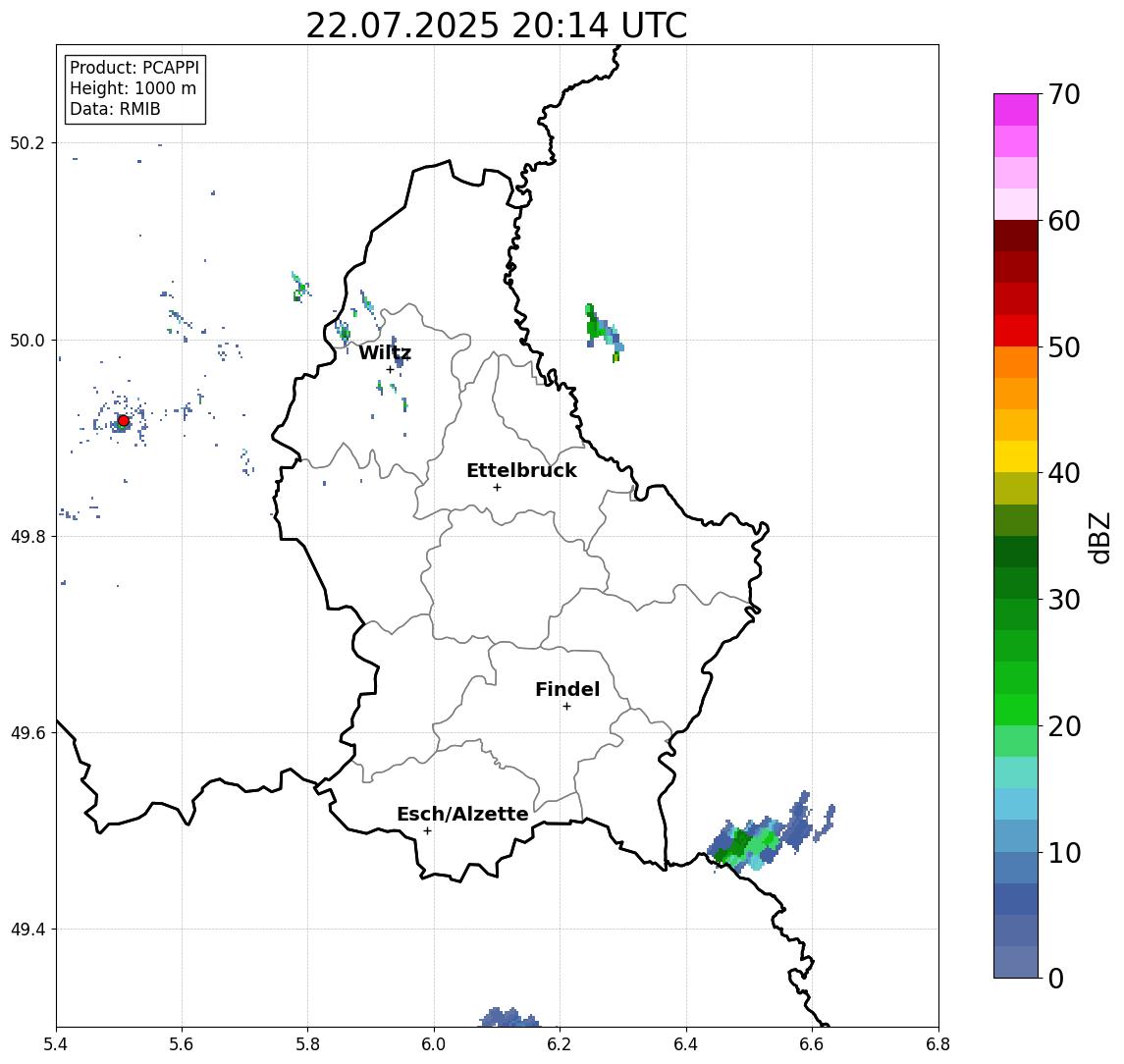Click the cross marker under Wiltz
1124x1064 pixels.
(390, 370)
